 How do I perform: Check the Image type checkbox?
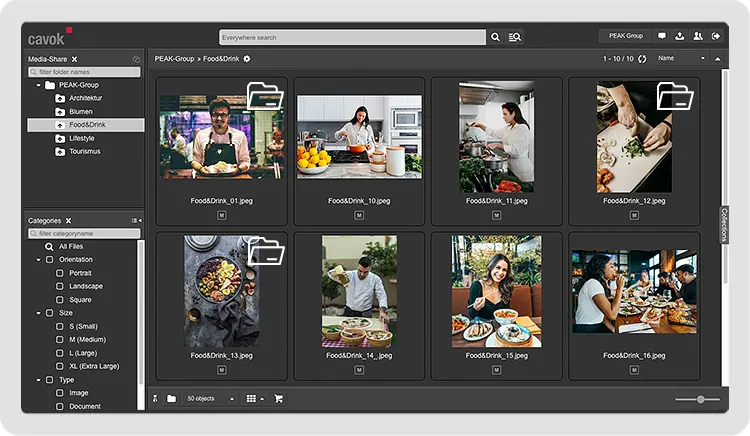tap(59, 393)
